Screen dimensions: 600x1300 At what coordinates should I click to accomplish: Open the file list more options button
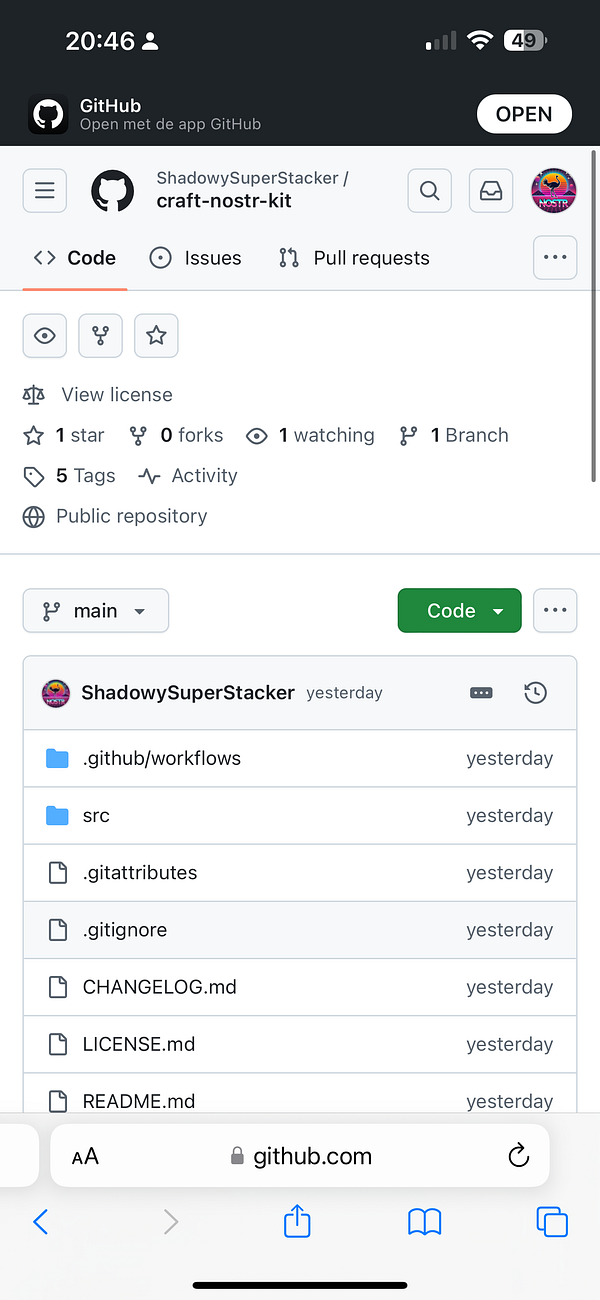tap(555, 611)
